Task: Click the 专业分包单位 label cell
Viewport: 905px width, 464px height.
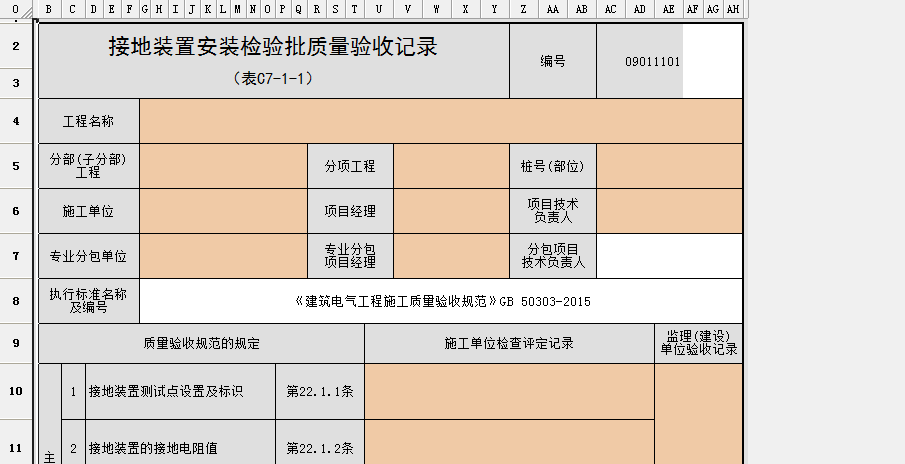Action: (89, 256)
